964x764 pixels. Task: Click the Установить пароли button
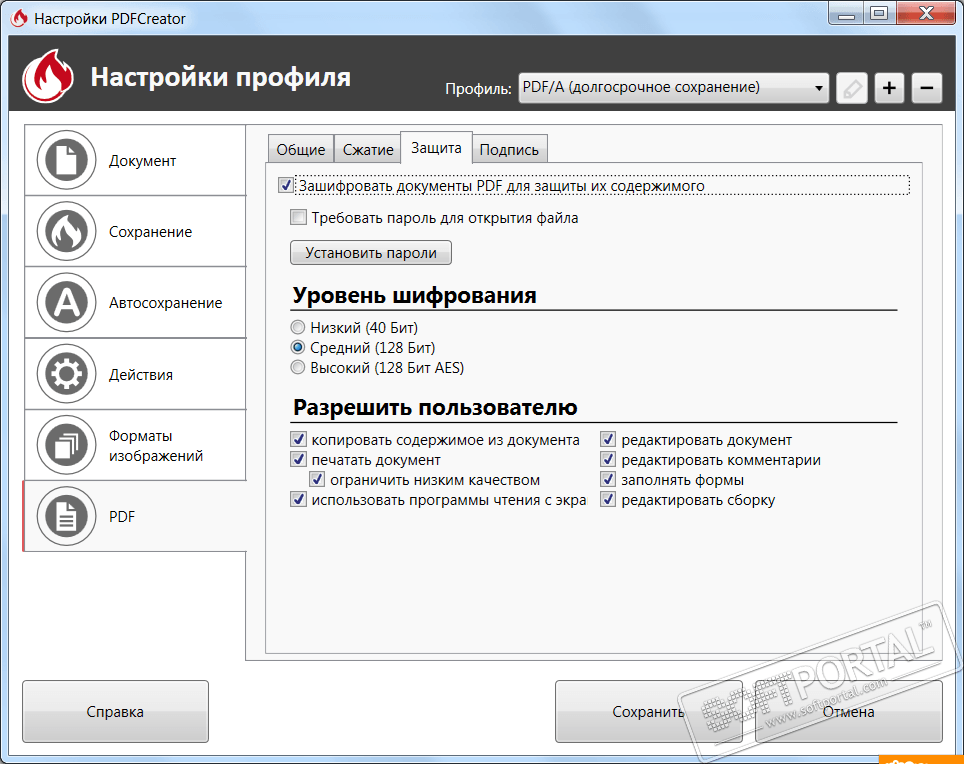point(371,253)
